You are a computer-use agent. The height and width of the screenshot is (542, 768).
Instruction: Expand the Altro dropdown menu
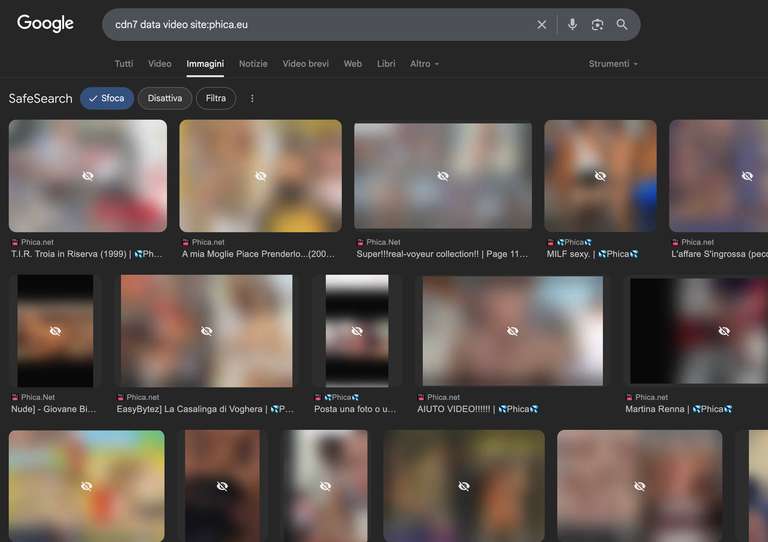[424, 64]
